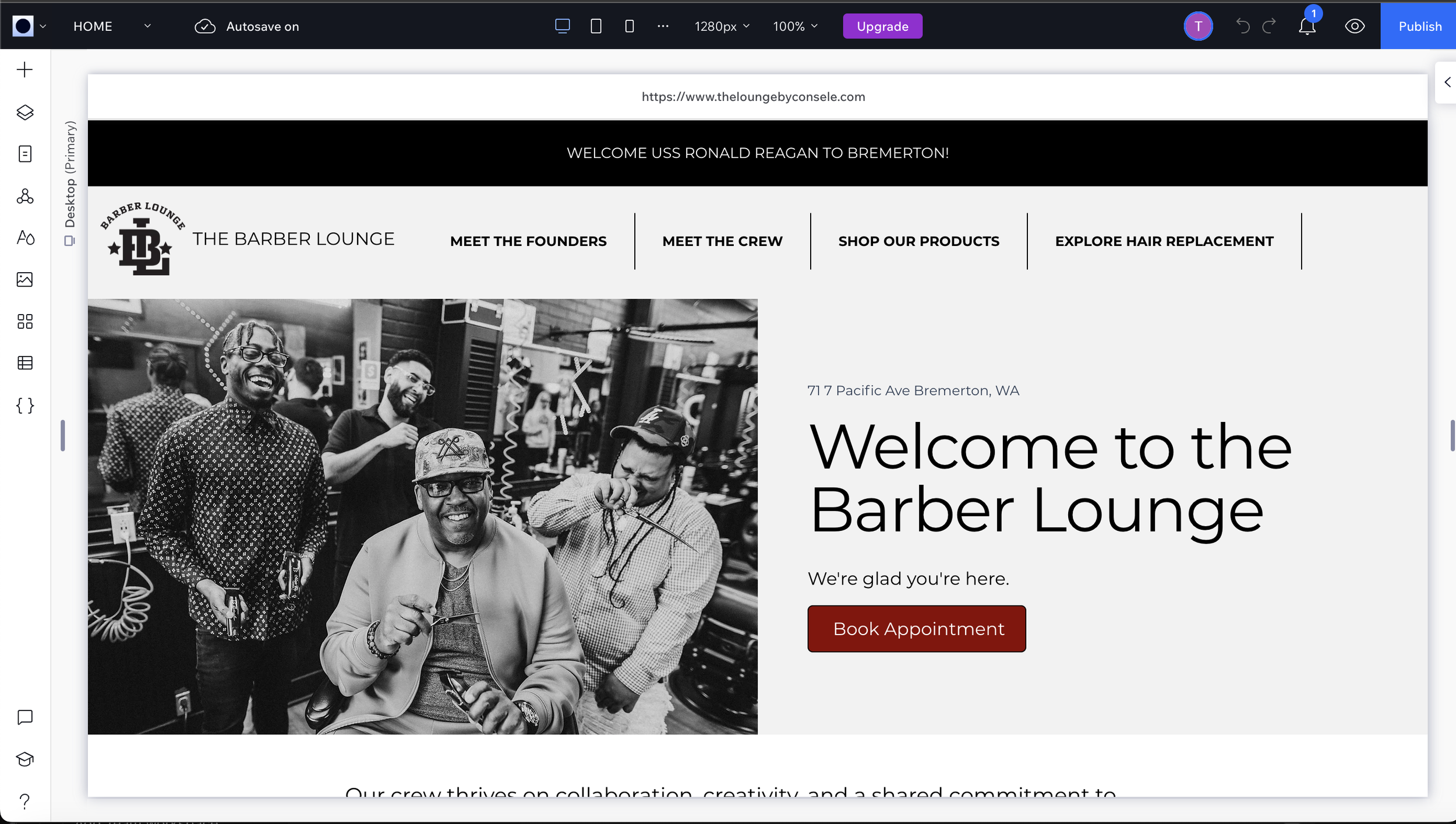Click the Publish button
Screen dimensions: 1456x824
tap(1419, 27)
